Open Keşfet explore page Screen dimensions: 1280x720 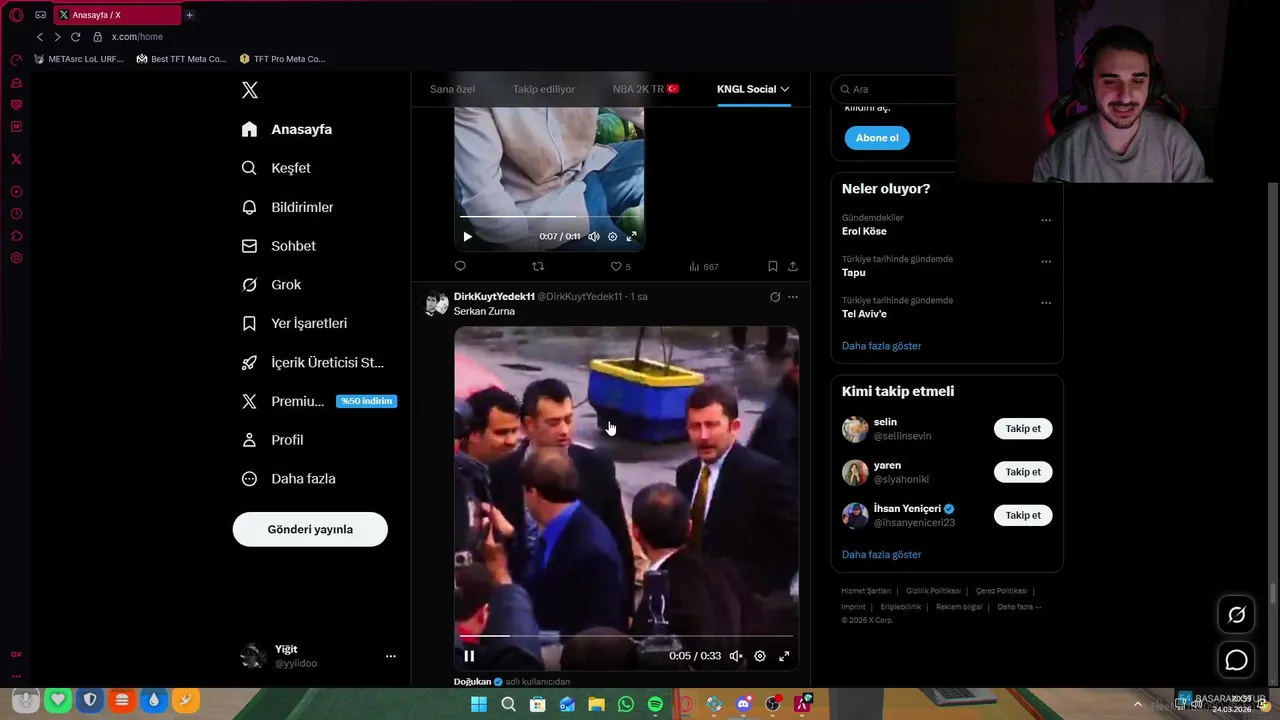coord(276,168)
